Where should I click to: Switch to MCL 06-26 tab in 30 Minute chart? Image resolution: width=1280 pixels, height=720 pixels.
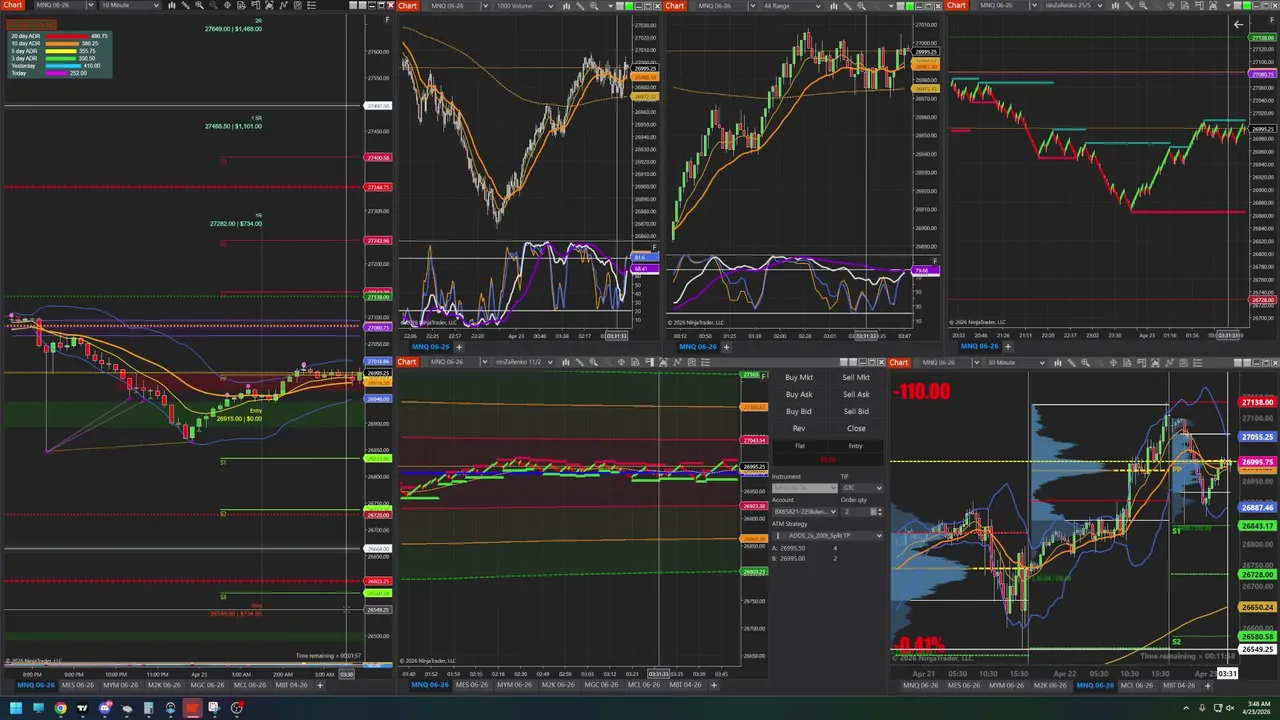coord(1136,685)
